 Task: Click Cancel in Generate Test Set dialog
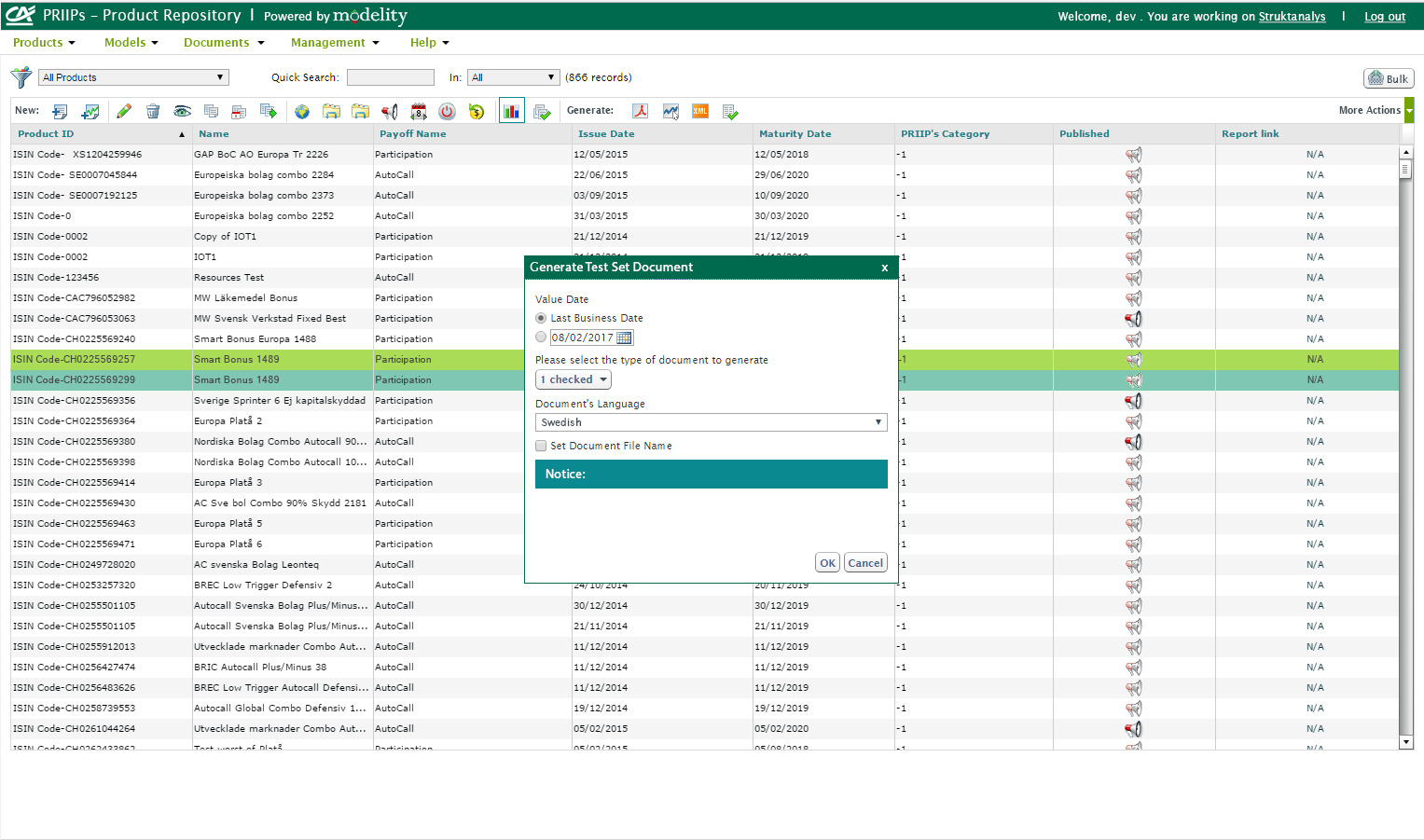(865, 563)
